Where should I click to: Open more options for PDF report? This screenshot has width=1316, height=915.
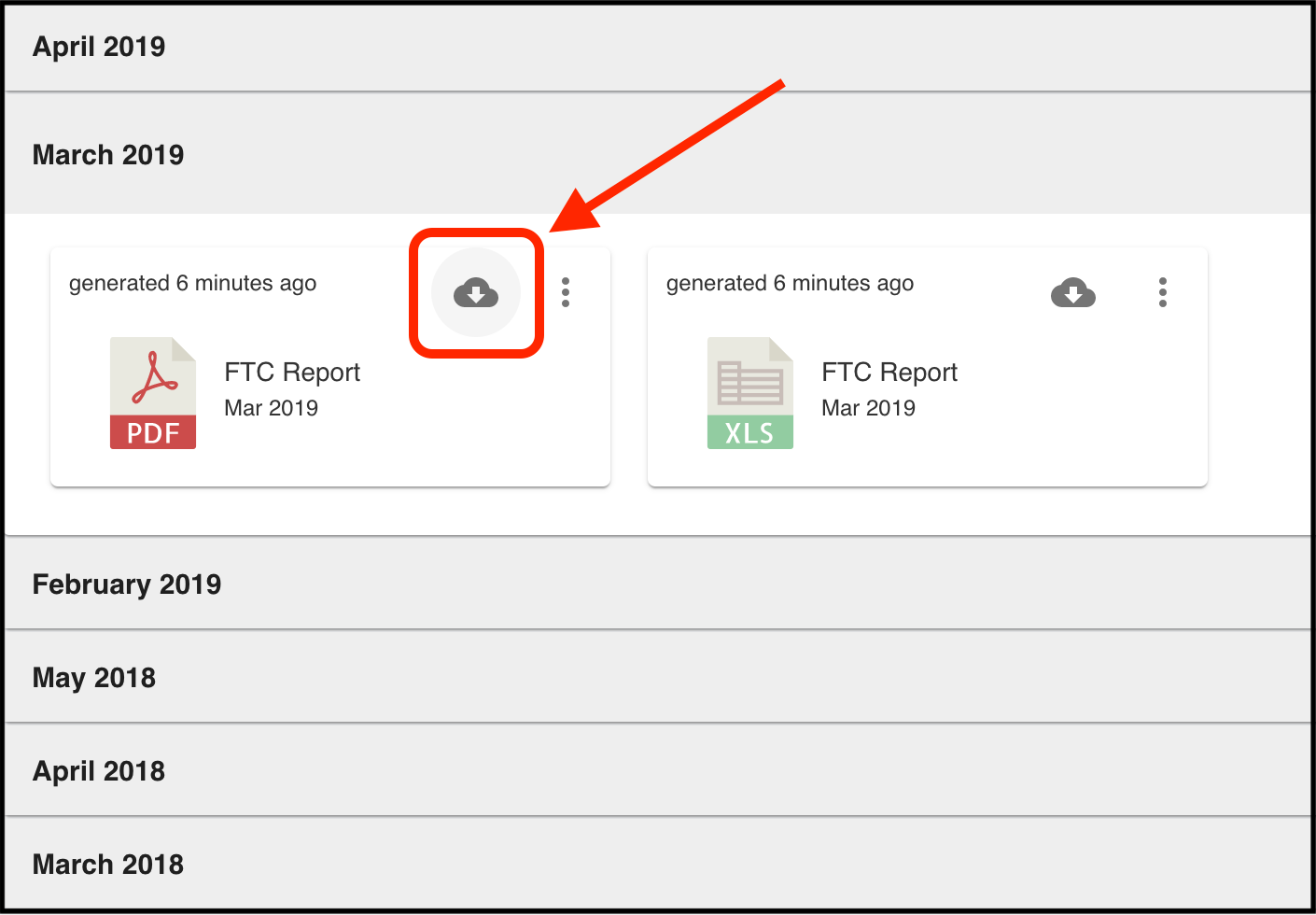[566, 292]
